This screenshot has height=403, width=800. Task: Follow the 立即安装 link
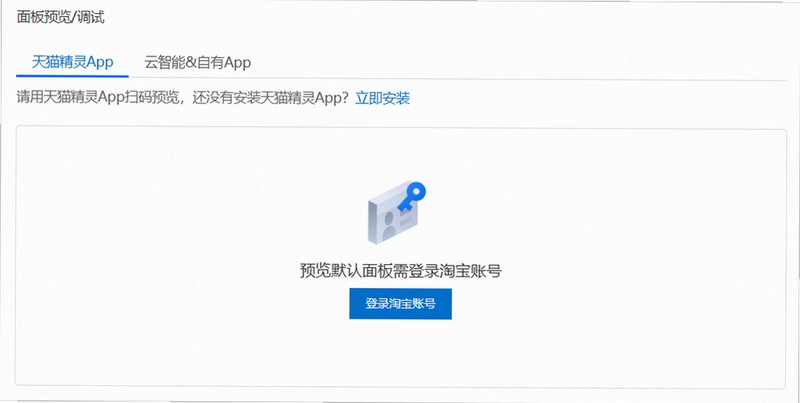pyautogui.click(x=383, y=98)
